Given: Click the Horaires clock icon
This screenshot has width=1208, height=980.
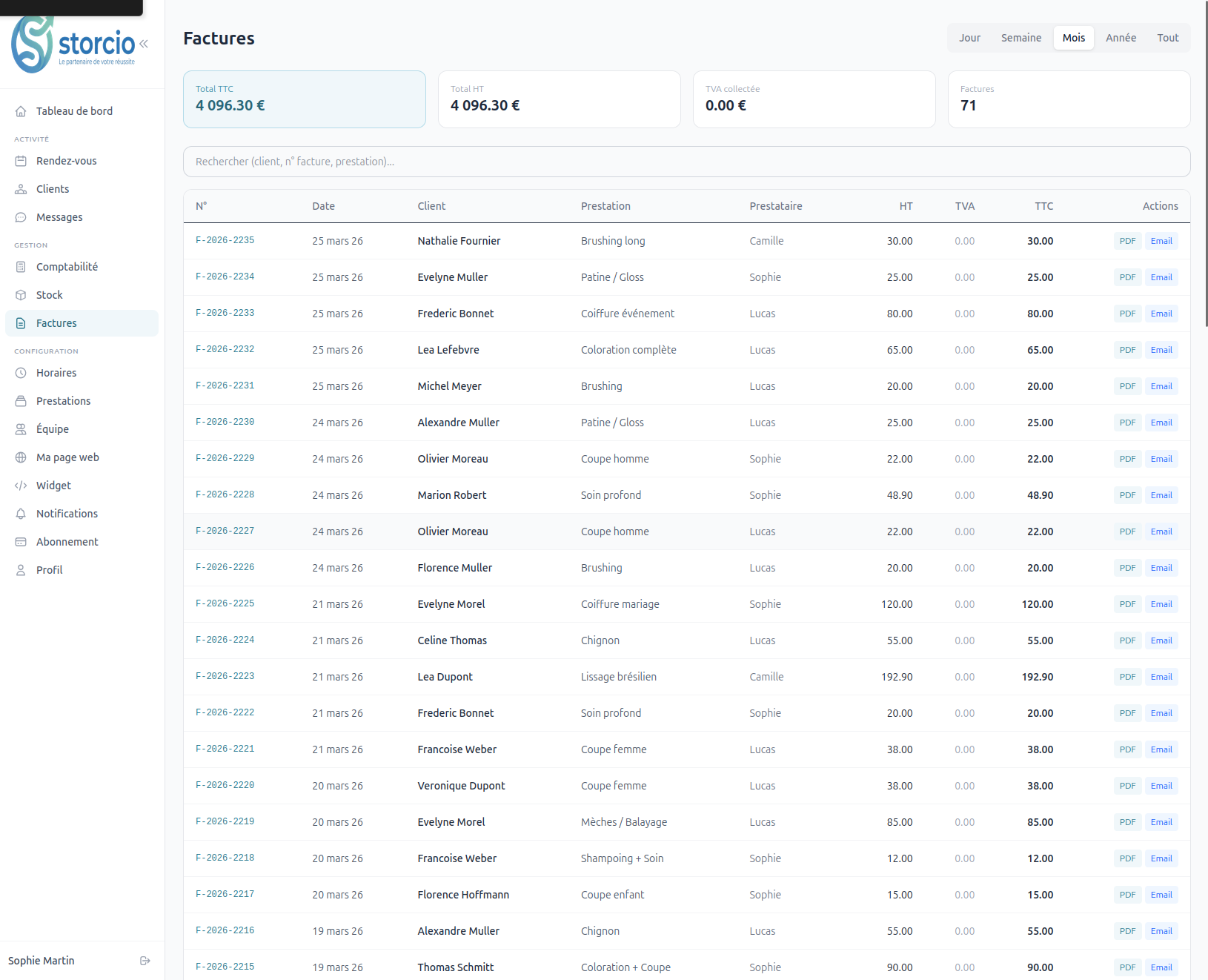Looking at the screenshot, I should 21,373.
